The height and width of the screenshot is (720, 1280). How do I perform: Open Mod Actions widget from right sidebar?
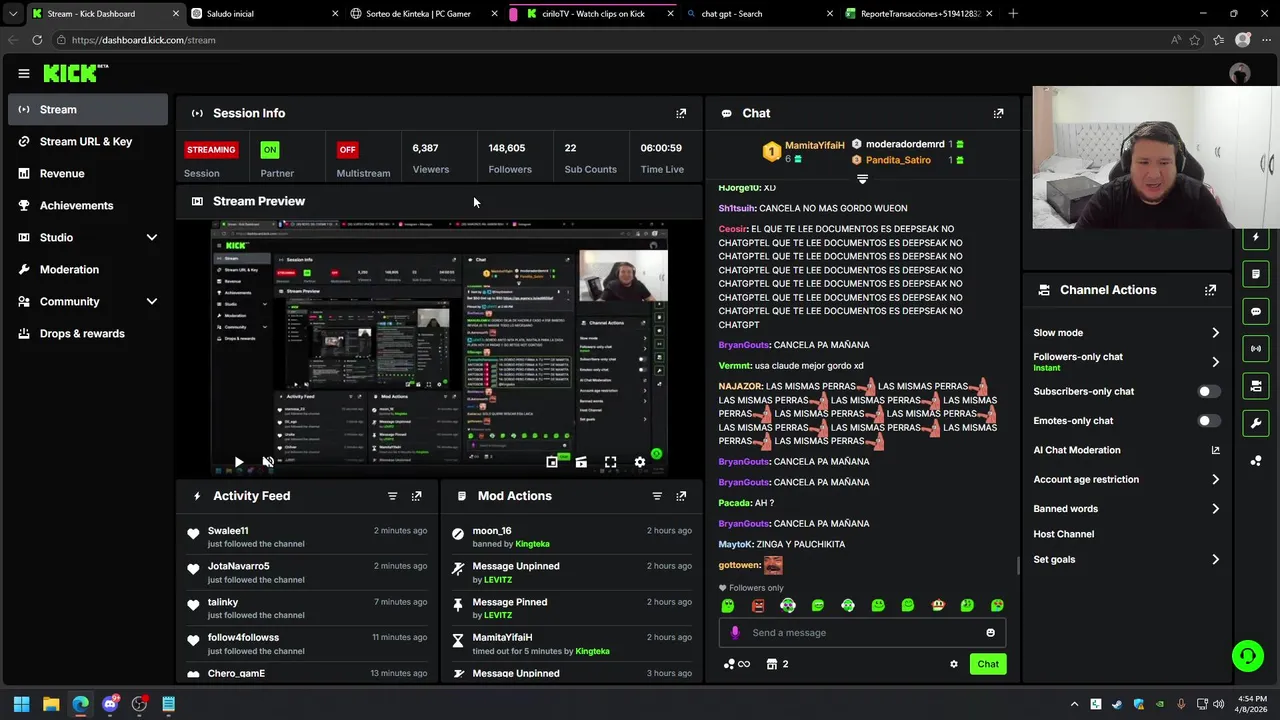pos(1256,274)
